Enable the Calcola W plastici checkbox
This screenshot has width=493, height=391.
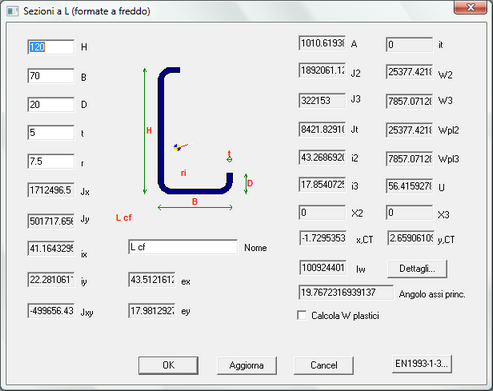point(302,315)
